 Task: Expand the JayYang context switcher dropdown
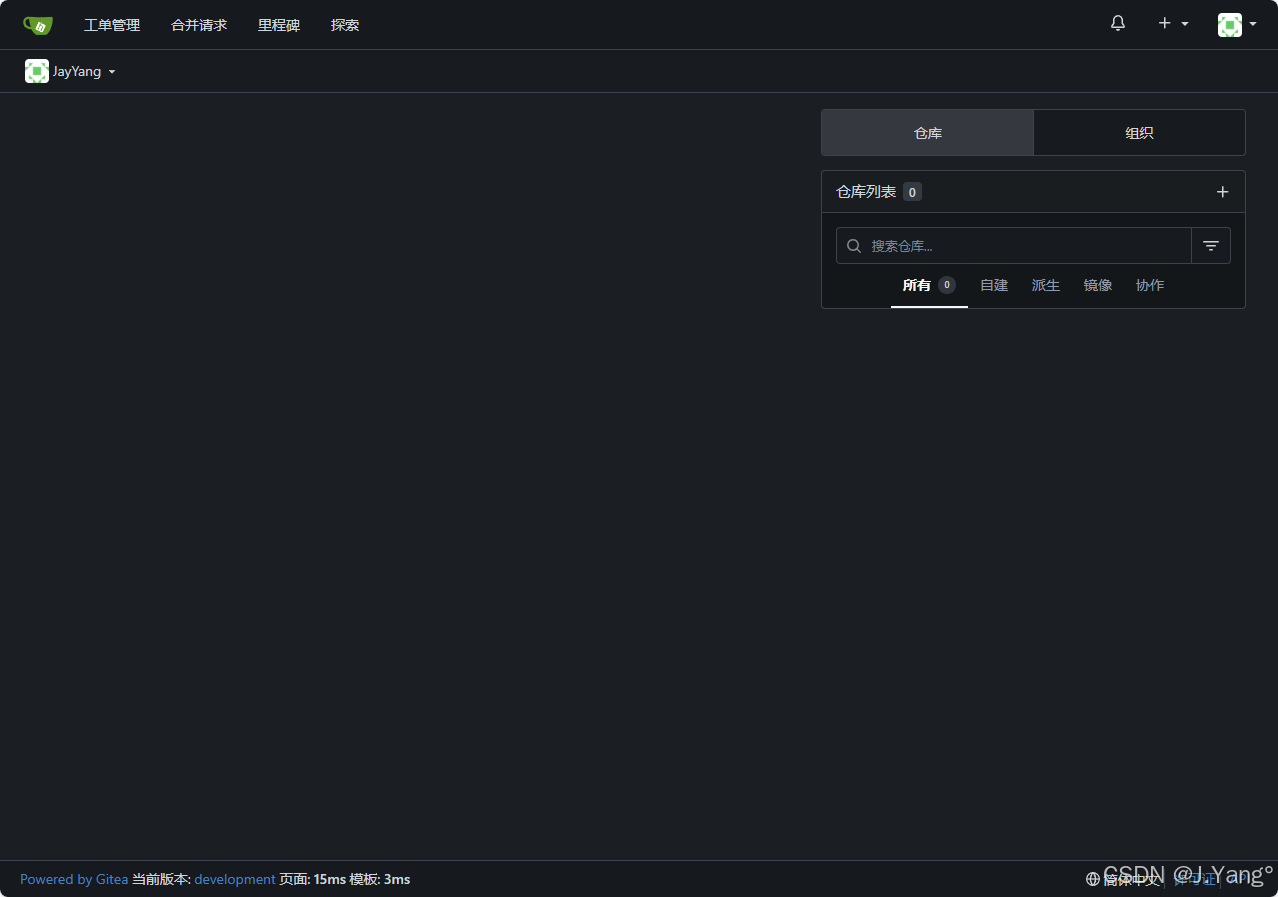[71, 71]
